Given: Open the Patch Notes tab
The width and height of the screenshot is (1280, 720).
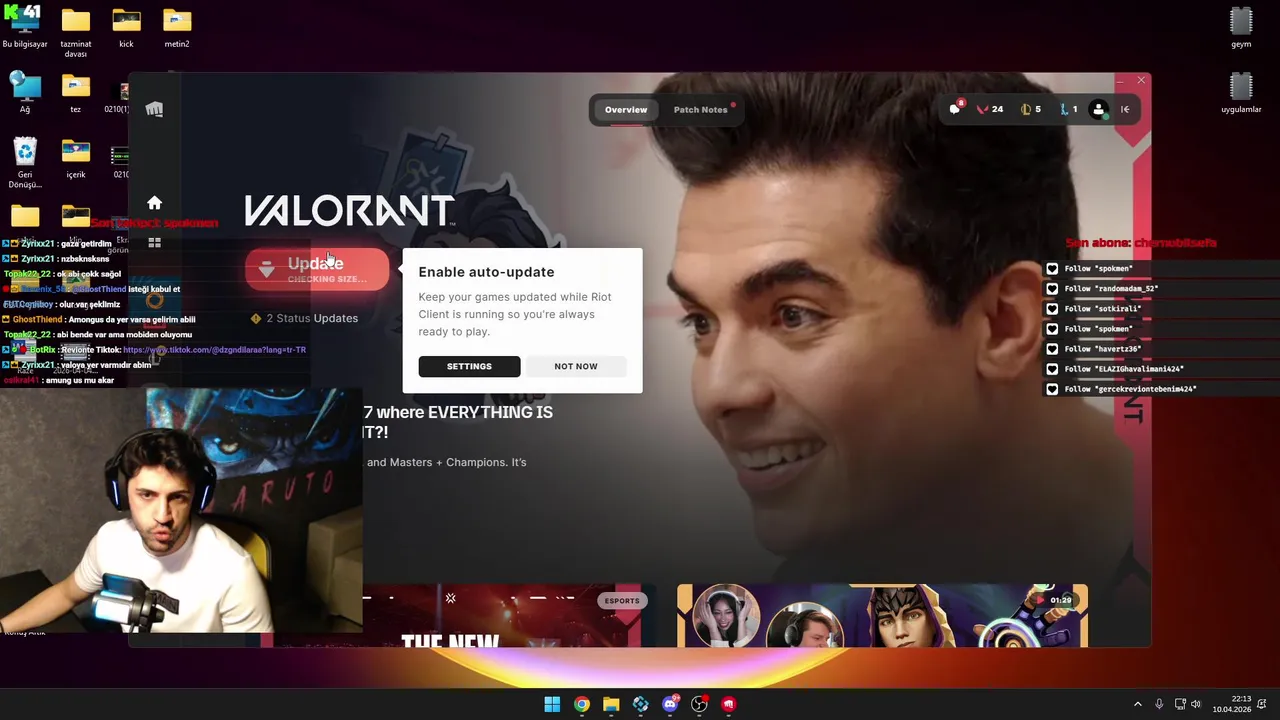Looking at the screenshot, I should point(701,110).
